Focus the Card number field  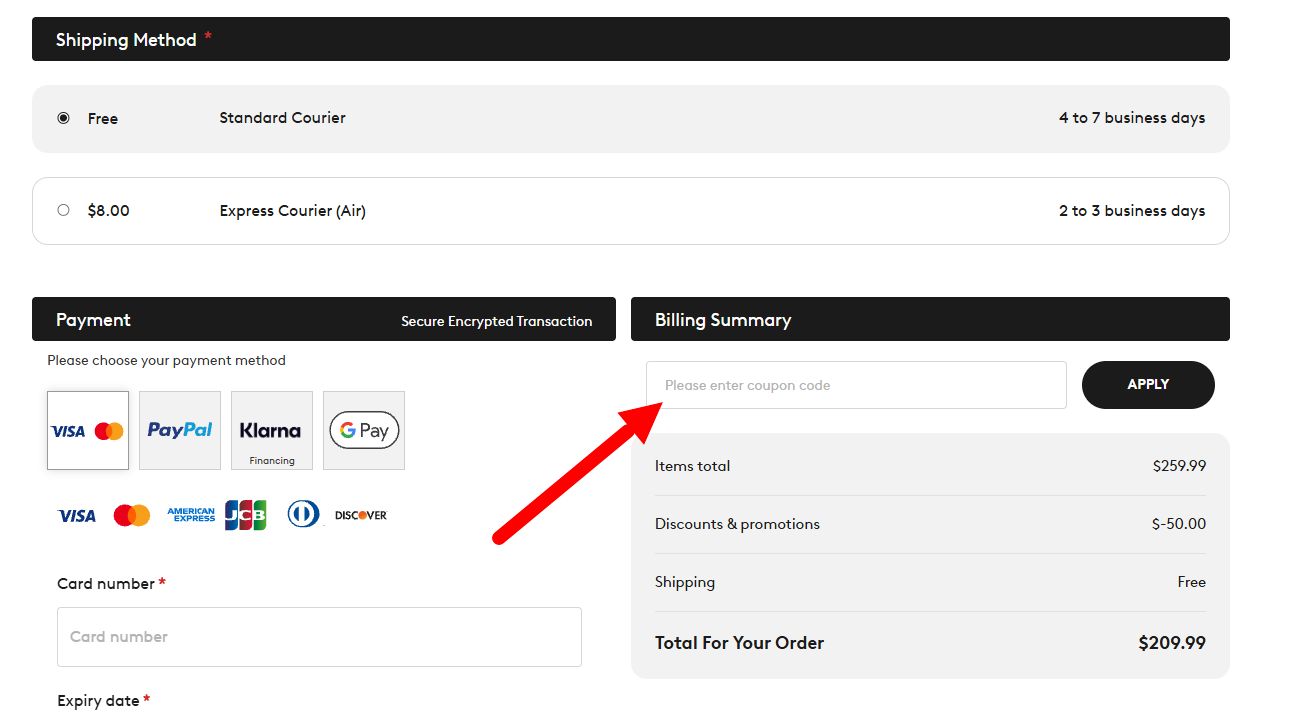click(319, 637)
